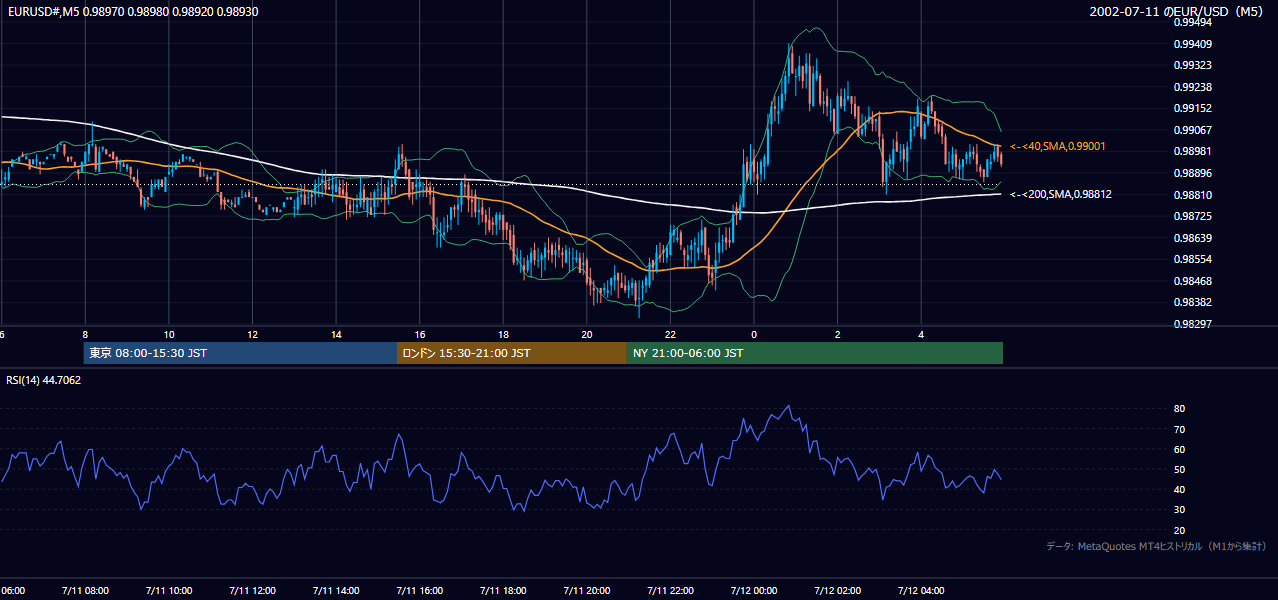Click the '7/11 14:00' time label
This screenshot has width=1278, height=600.
point(335,591)
